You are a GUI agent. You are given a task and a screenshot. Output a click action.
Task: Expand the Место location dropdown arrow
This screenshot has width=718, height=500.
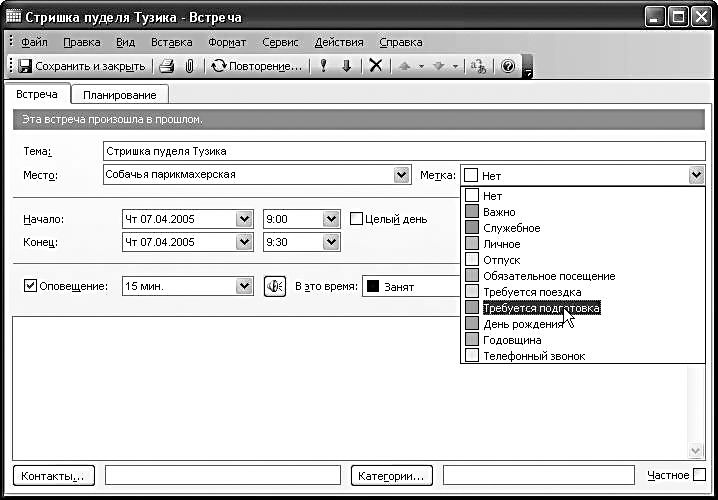(402, 175)
